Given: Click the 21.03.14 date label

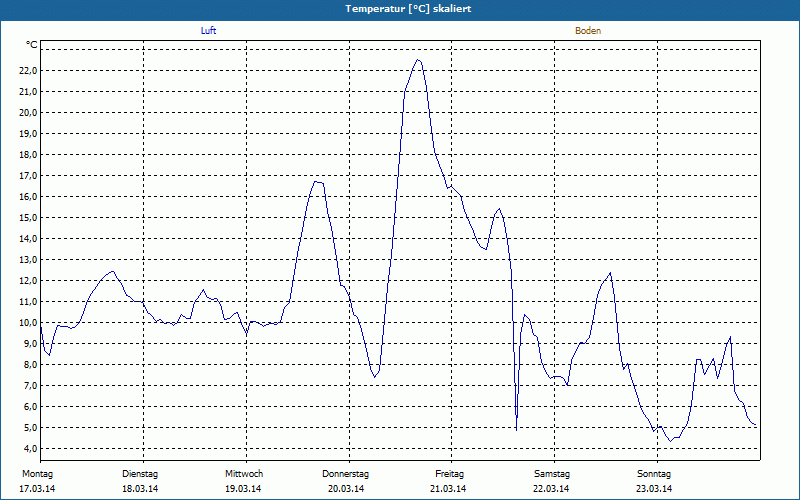Looking at the screenshot, I should point(448,489).
